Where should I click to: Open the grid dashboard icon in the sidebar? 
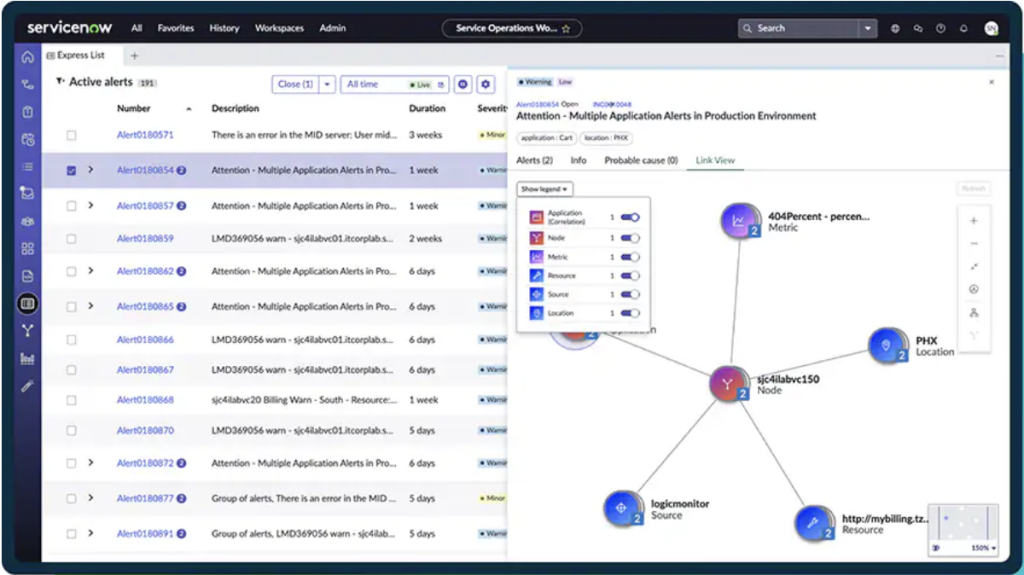(x=27, y=249)
